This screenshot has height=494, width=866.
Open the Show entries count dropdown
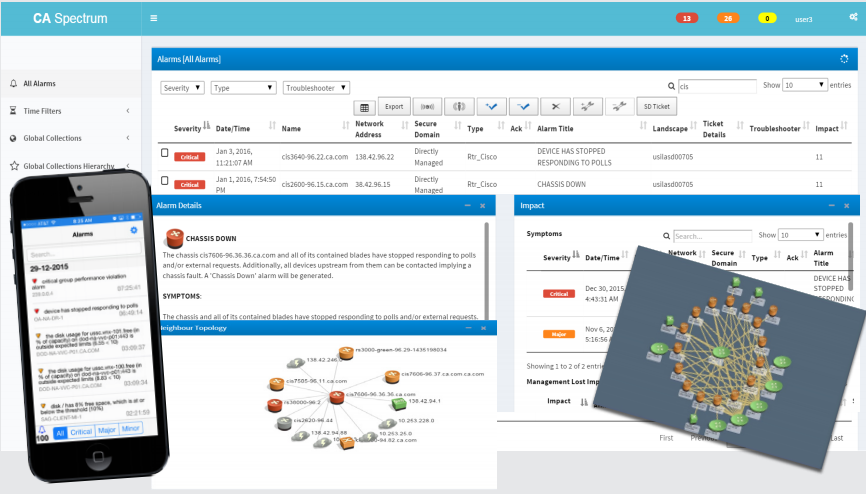coord(805,85)
